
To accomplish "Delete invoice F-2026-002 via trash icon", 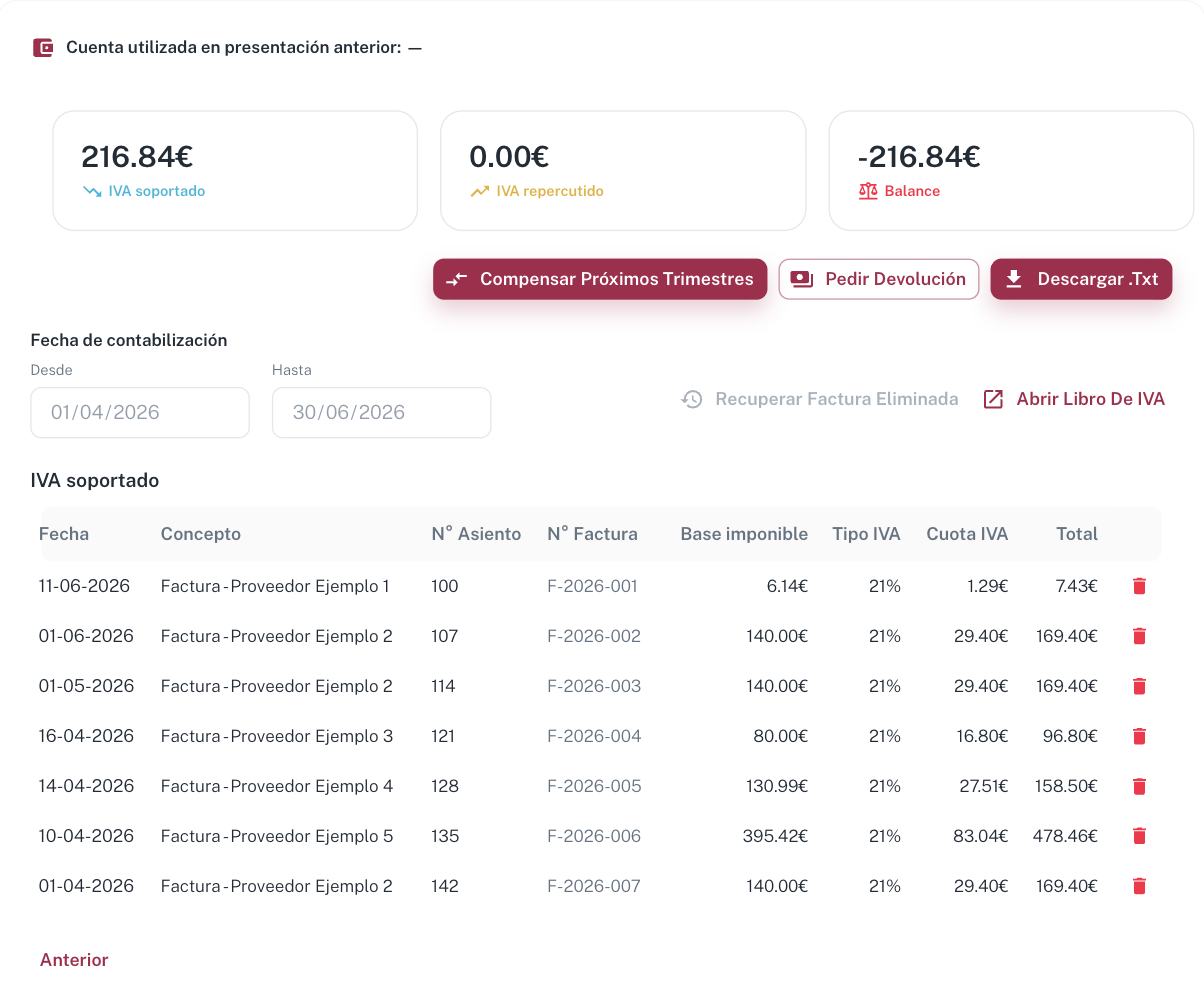I will click(x=1139, y=636).
